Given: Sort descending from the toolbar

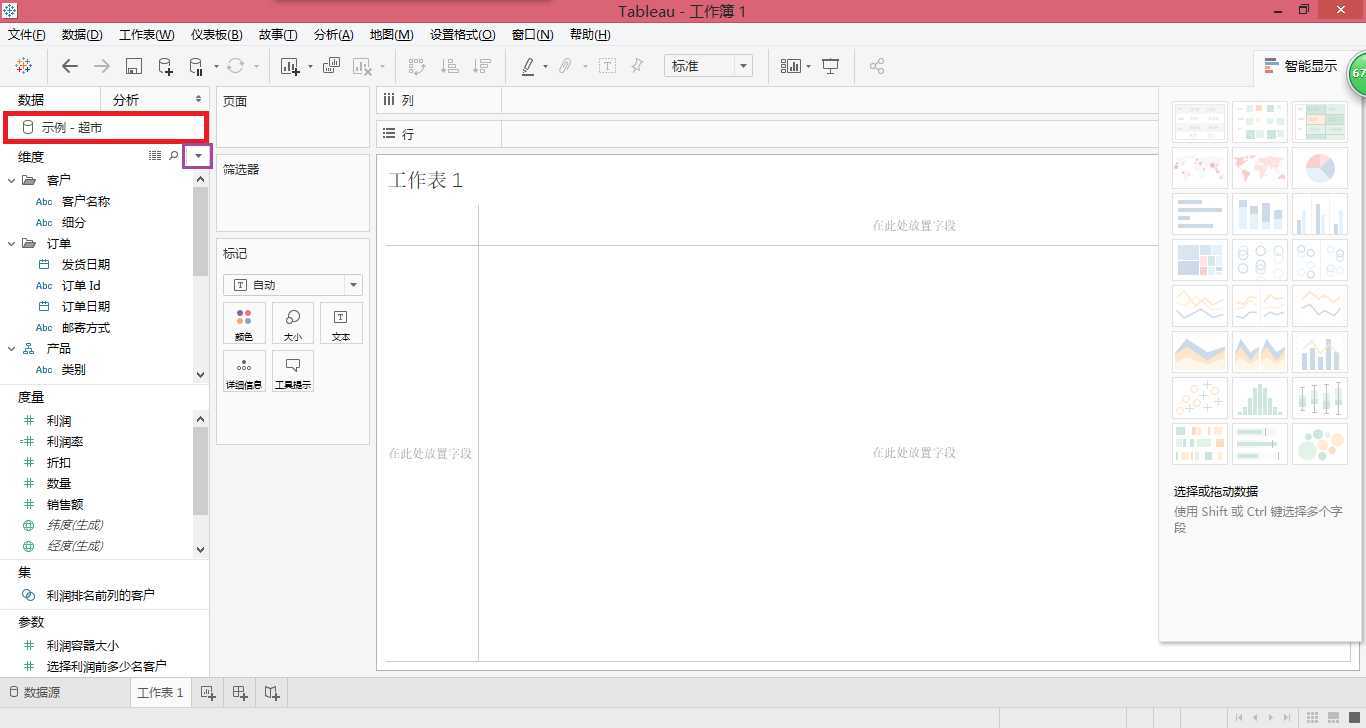Looking at the screenshot, I should pos(482,66).
